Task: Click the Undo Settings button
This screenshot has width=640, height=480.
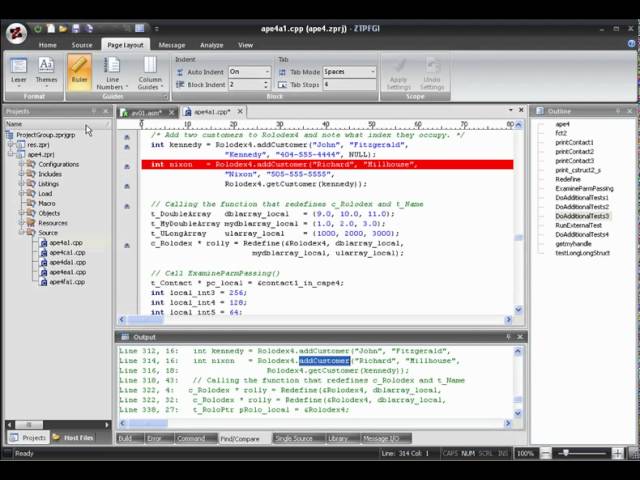Action: (x=432, y=74)
